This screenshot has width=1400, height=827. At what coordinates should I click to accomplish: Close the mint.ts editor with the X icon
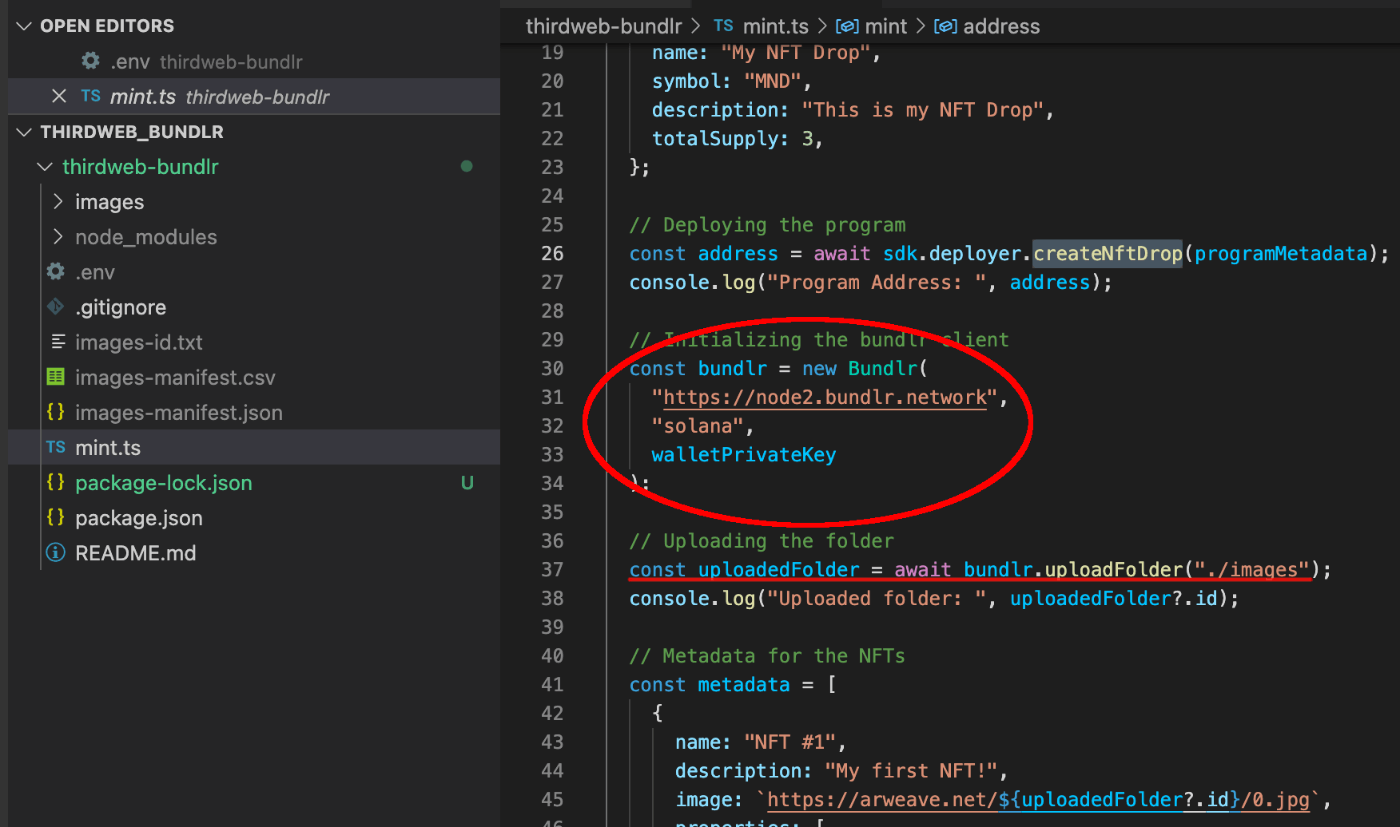point(59,97)
